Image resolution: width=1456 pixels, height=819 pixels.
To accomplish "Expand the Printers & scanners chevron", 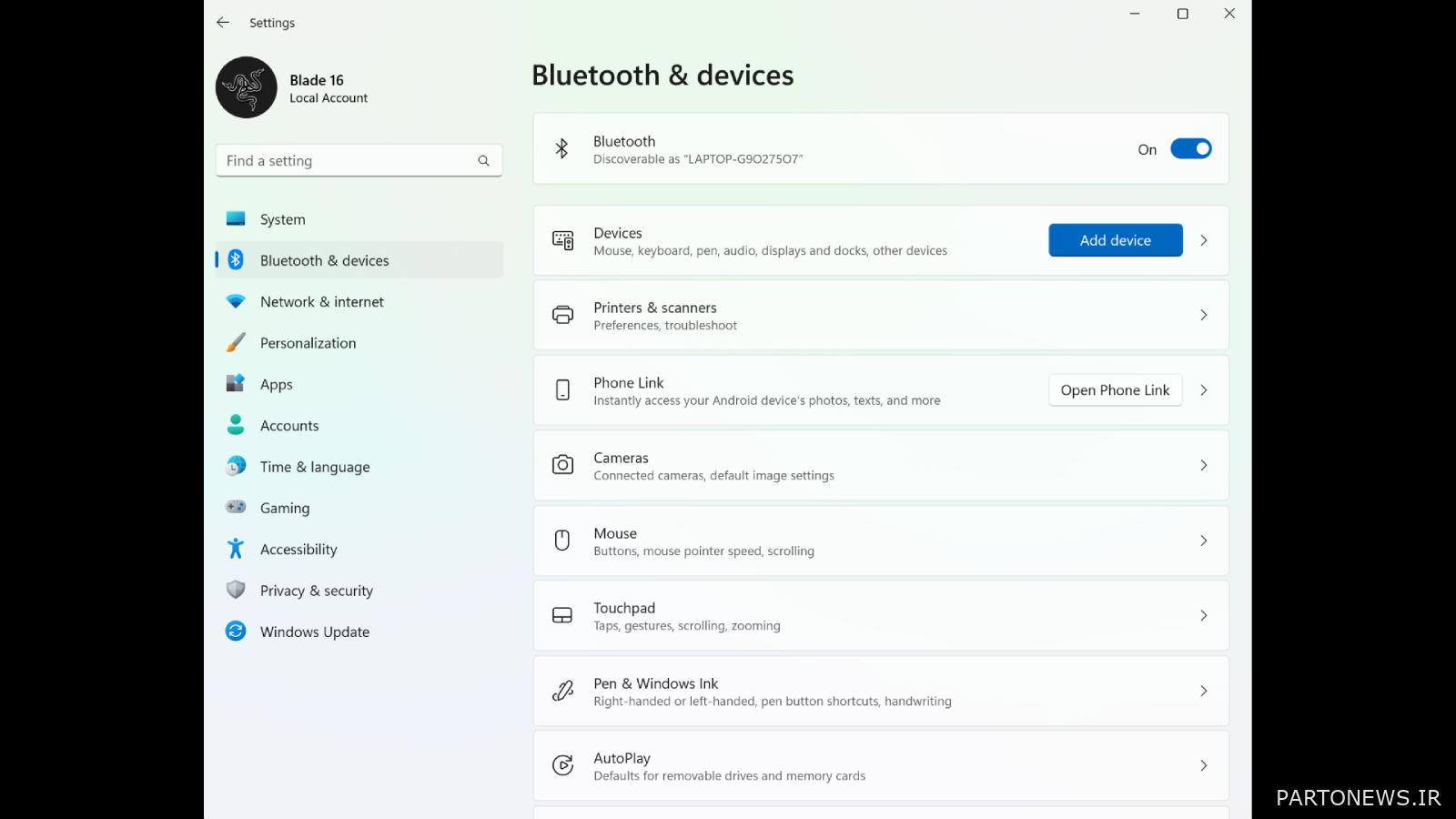I will 1203,316.
